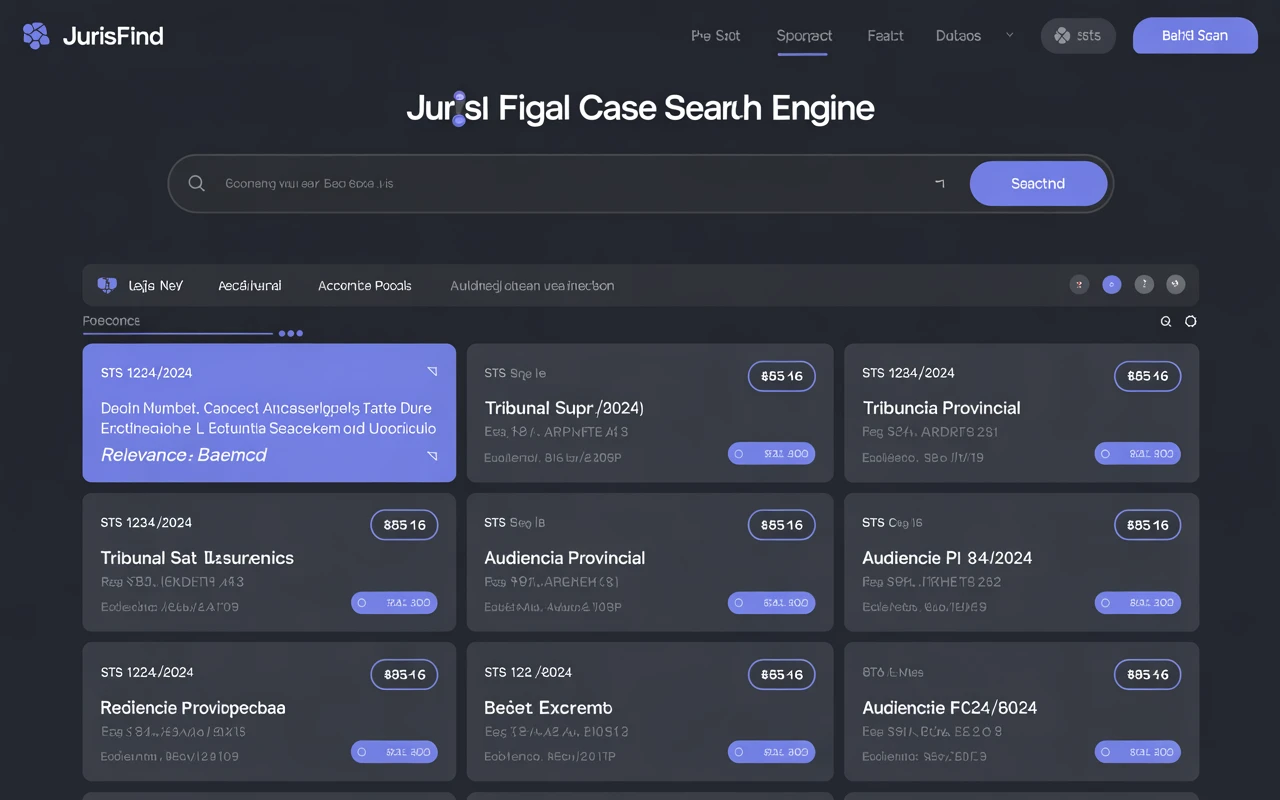The image size is (1280, 800).
Task: Click the Bahd Scan button in the header
Action: tap(1195, 35)
